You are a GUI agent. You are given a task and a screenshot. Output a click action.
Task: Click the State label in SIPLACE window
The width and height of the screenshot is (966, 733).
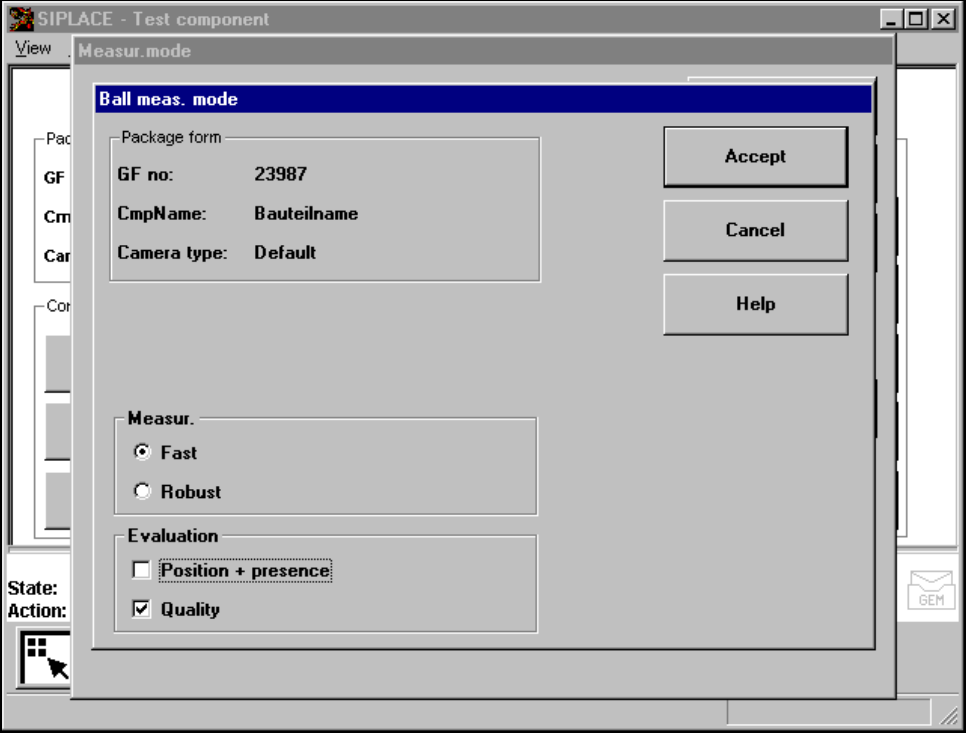pos(33,588)
